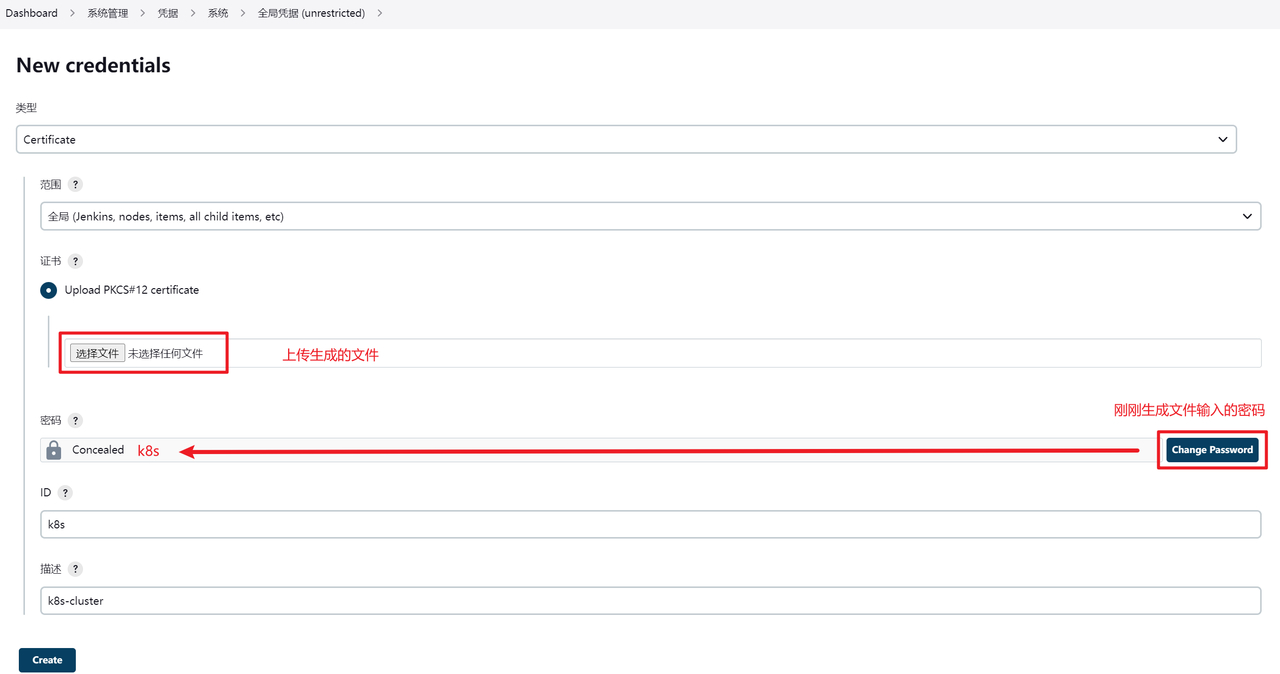1280x674 pixels.
Task: Open help for the 密码 field
Action: (75, 421)
